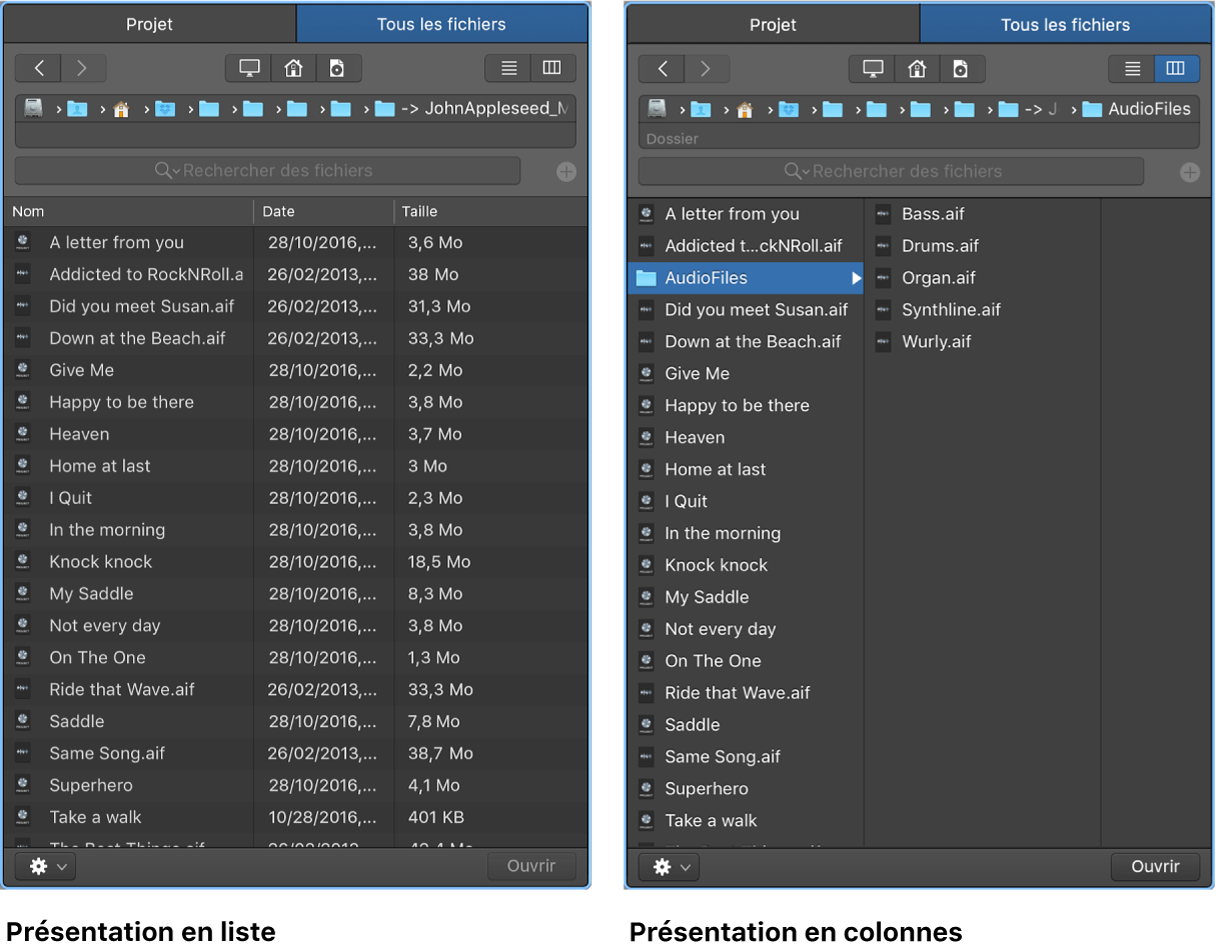The image size is (1216, 952).
Task: Open the gear action menu in the list-view browser
Action: (47, 866)
